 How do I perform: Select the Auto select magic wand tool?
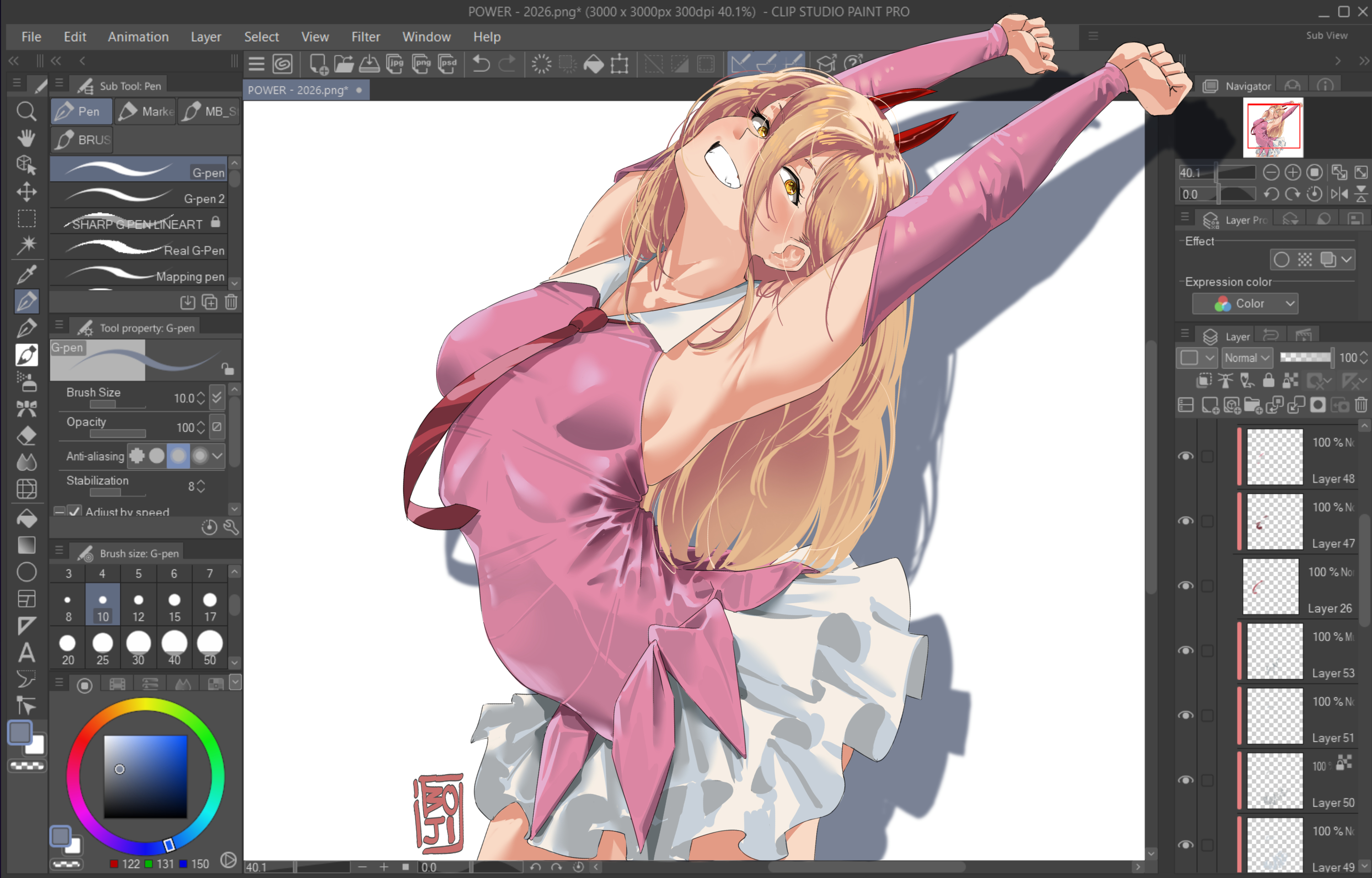tap(26, 246)
